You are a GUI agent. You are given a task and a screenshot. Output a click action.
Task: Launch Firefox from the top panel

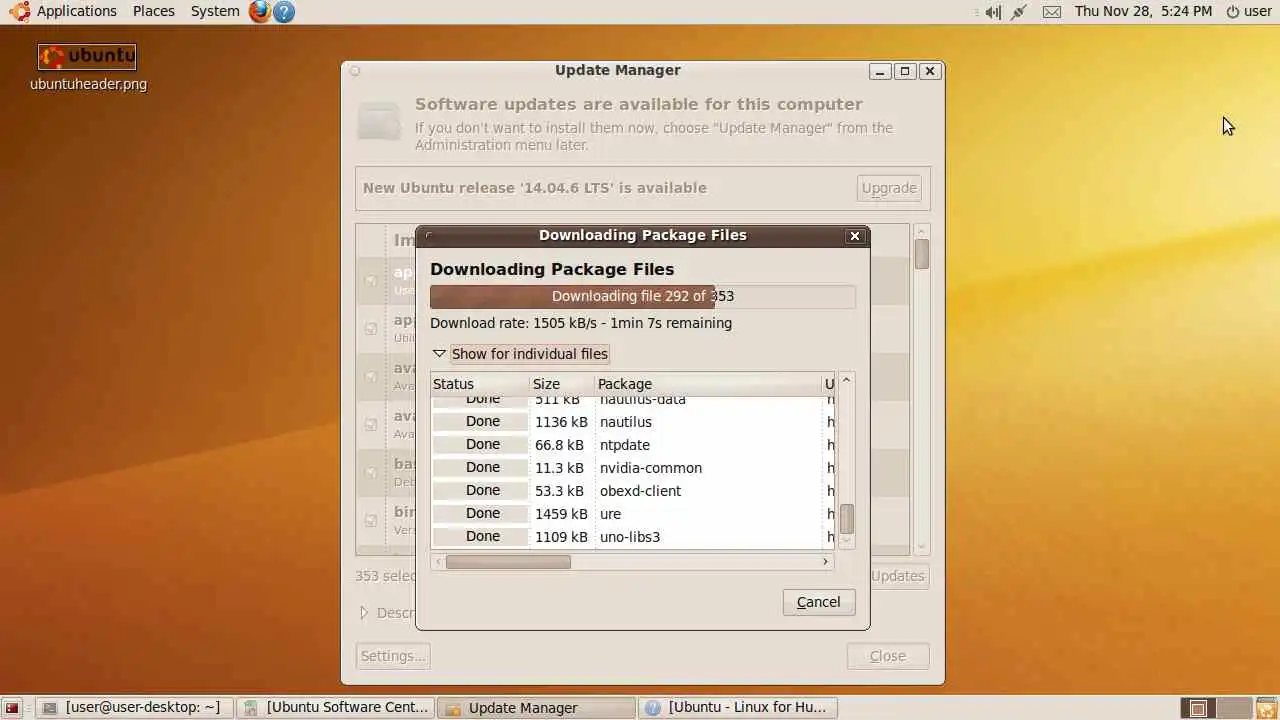click(x=260, y=11)
